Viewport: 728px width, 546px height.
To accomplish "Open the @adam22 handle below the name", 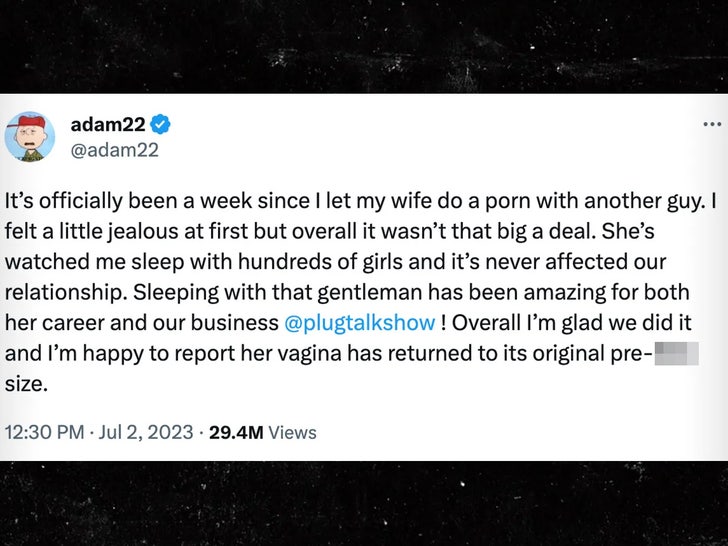I will [114, 150].
